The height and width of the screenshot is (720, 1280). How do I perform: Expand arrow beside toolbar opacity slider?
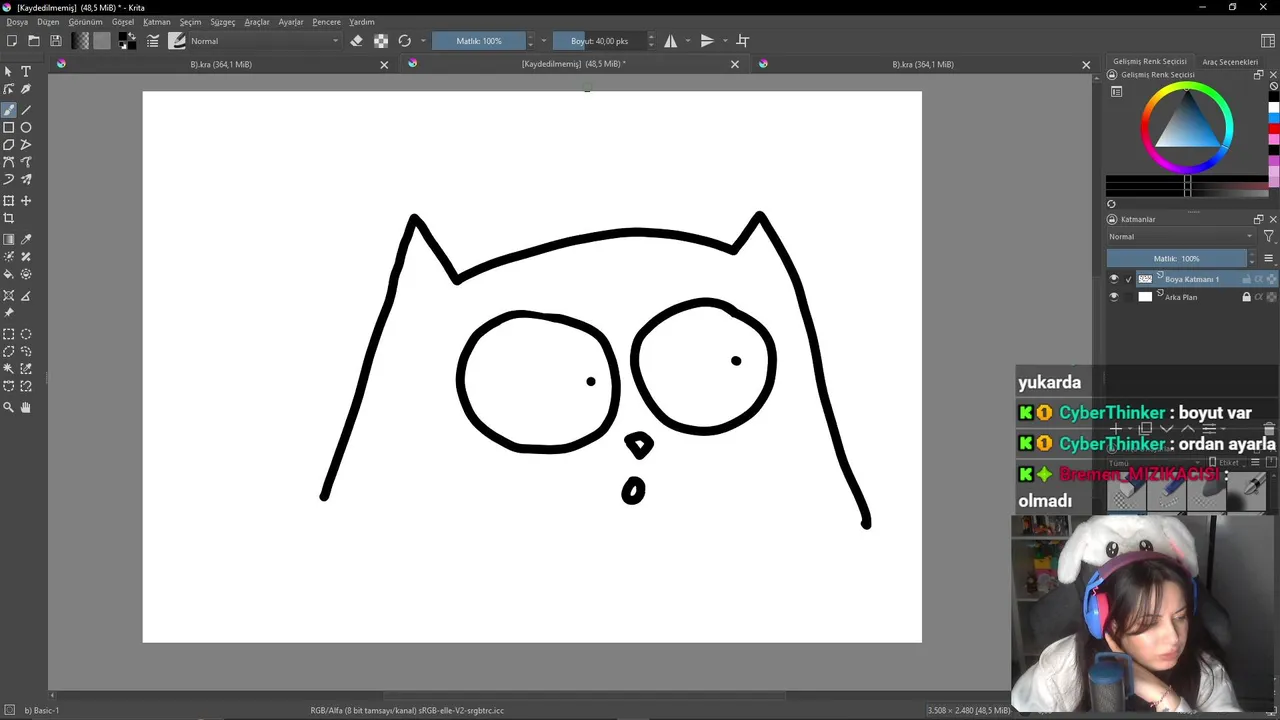543,41
